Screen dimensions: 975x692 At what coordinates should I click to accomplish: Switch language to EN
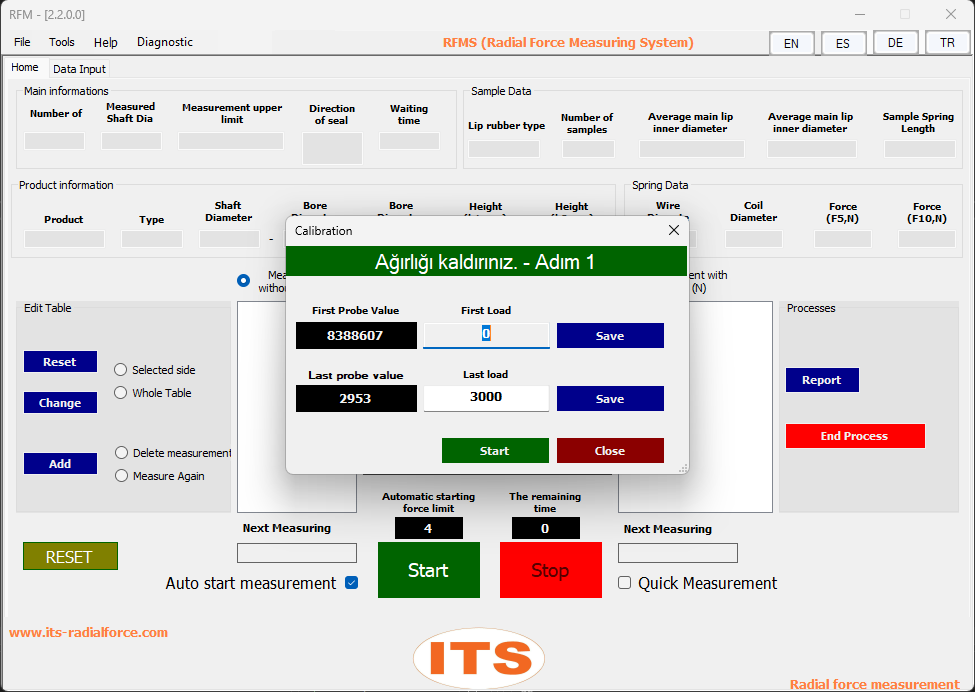coord(791,43)
